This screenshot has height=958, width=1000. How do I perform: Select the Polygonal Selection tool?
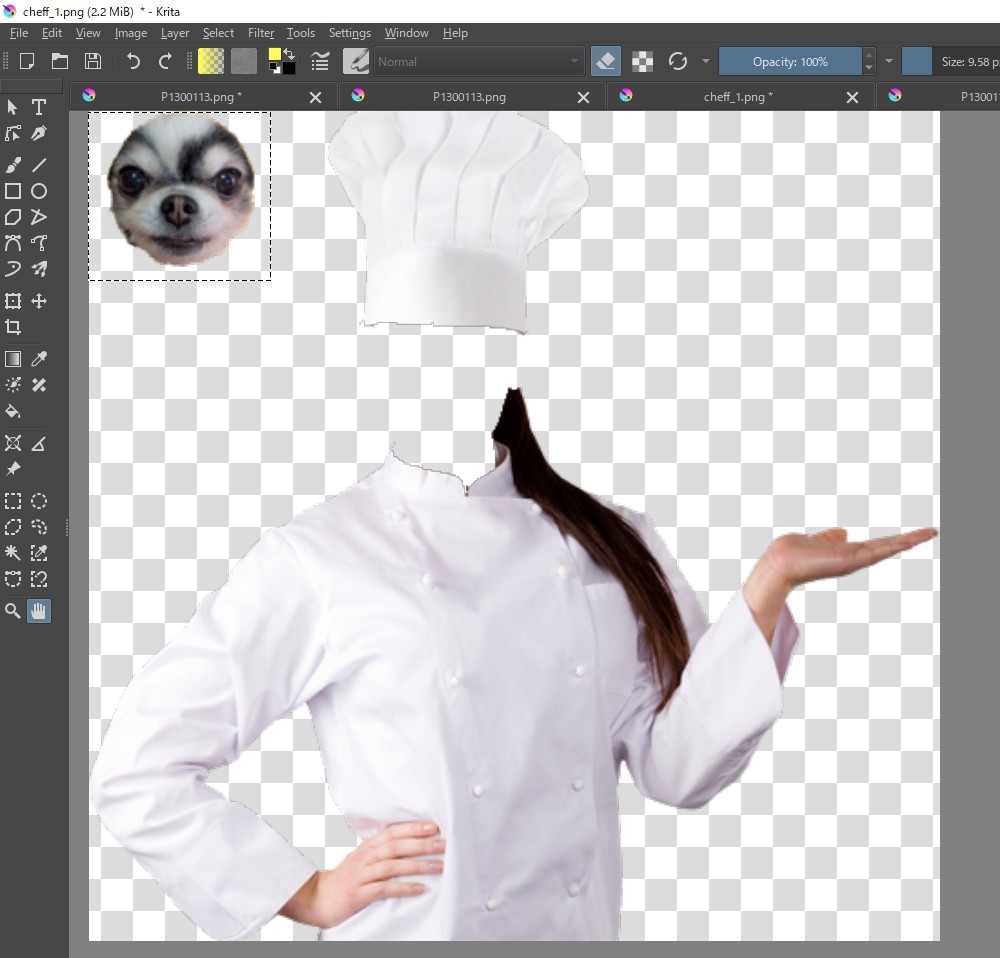(13, 527)
